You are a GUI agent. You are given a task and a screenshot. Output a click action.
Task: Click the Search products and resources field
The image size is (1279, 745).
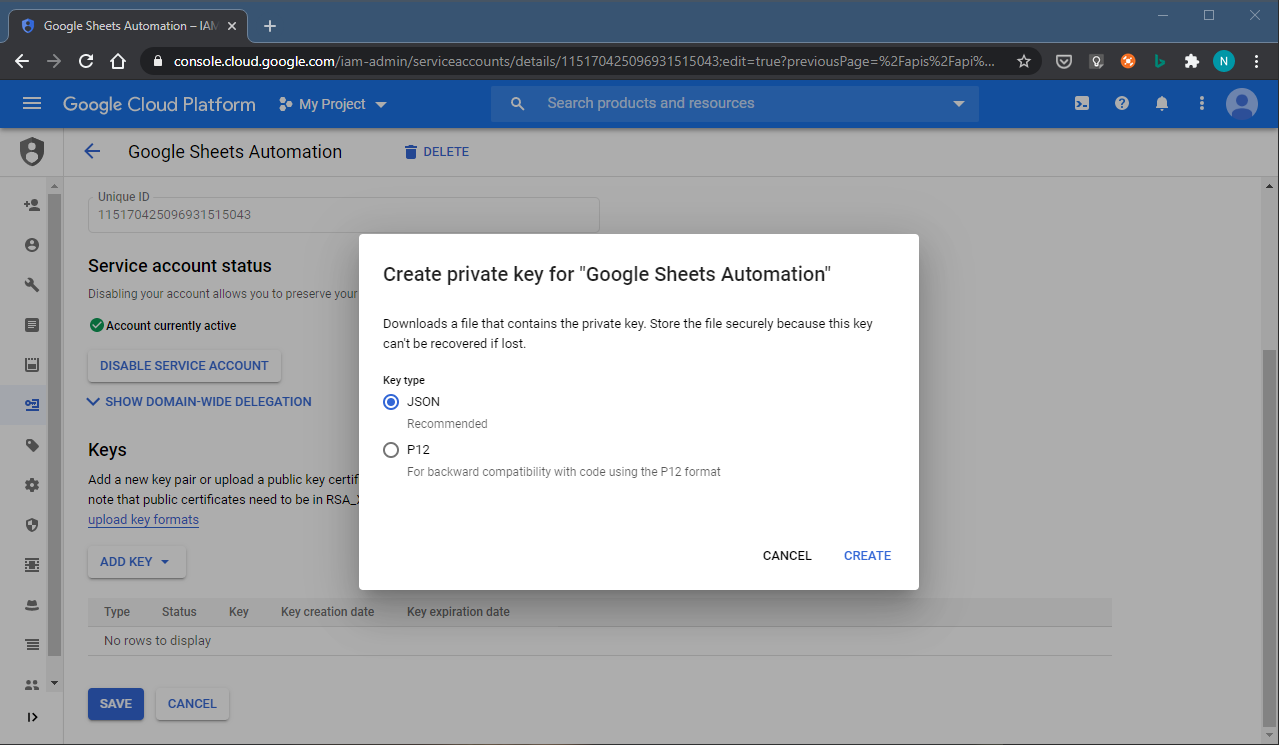click(735, 104)
